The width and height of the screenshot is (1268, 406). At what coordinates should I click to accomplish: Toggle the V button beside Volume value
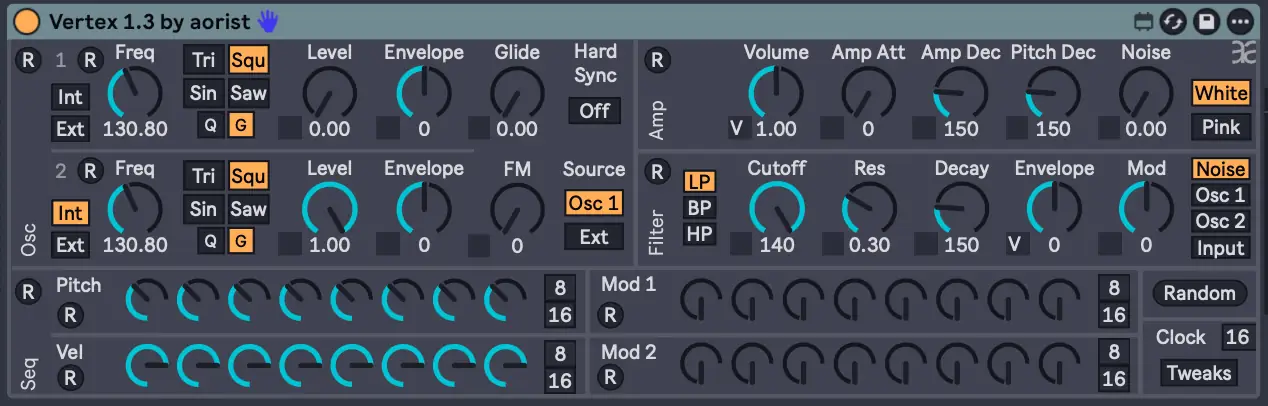(737, 128)
